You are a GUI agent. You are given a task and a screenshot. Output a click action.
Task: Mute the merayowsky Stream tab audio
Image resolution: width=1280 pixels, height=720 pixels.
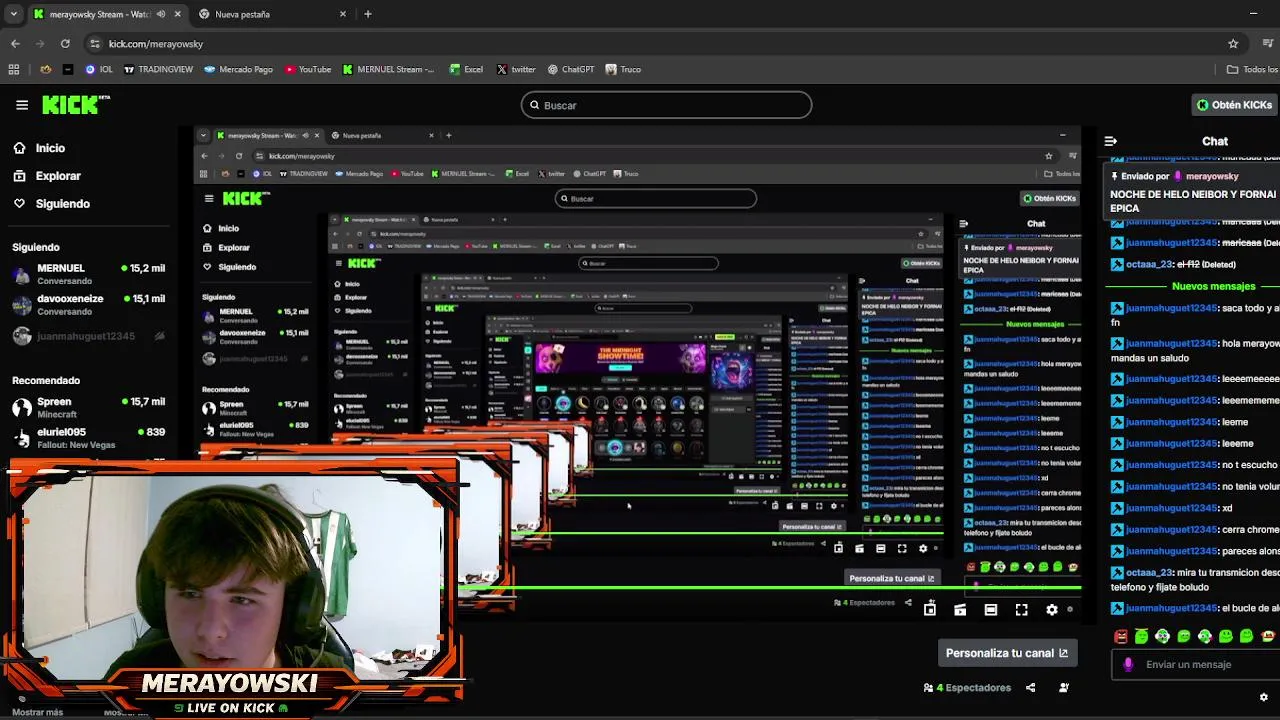161,14
